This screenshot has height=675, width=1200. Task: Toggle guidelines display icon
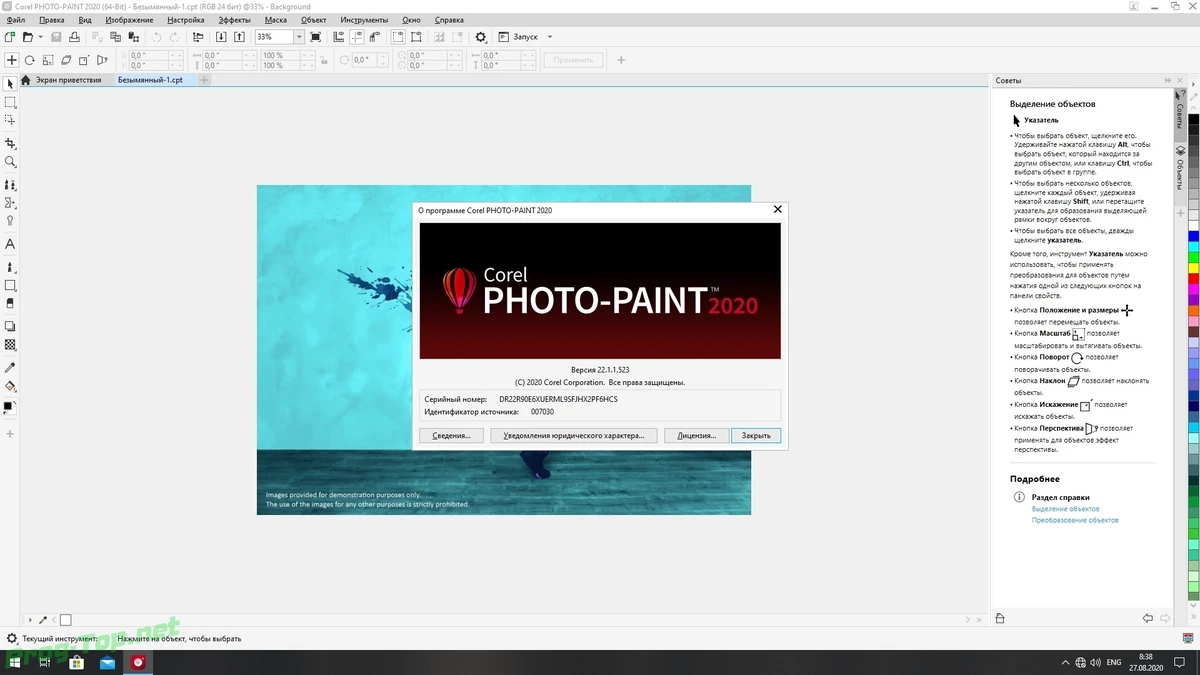click(357, 37)
